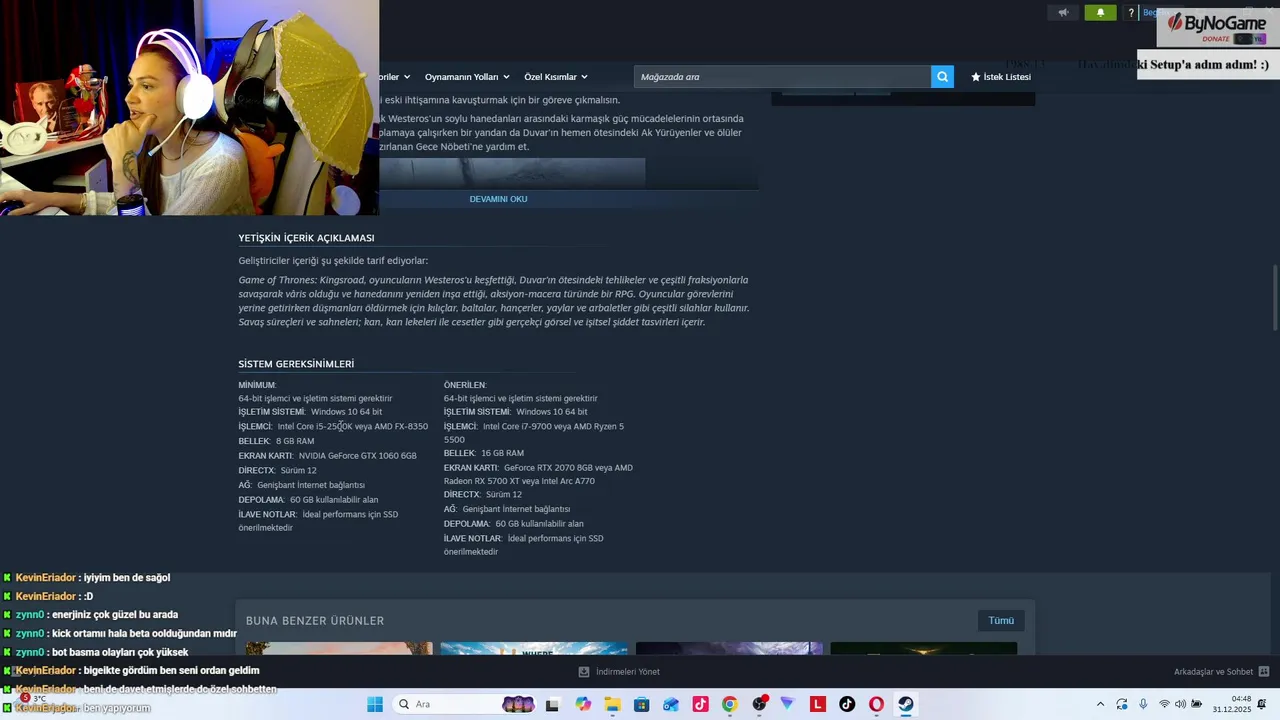
Task: Click the 16 GB RAM value
Action: pyautogui.click(x=502, y=453)
